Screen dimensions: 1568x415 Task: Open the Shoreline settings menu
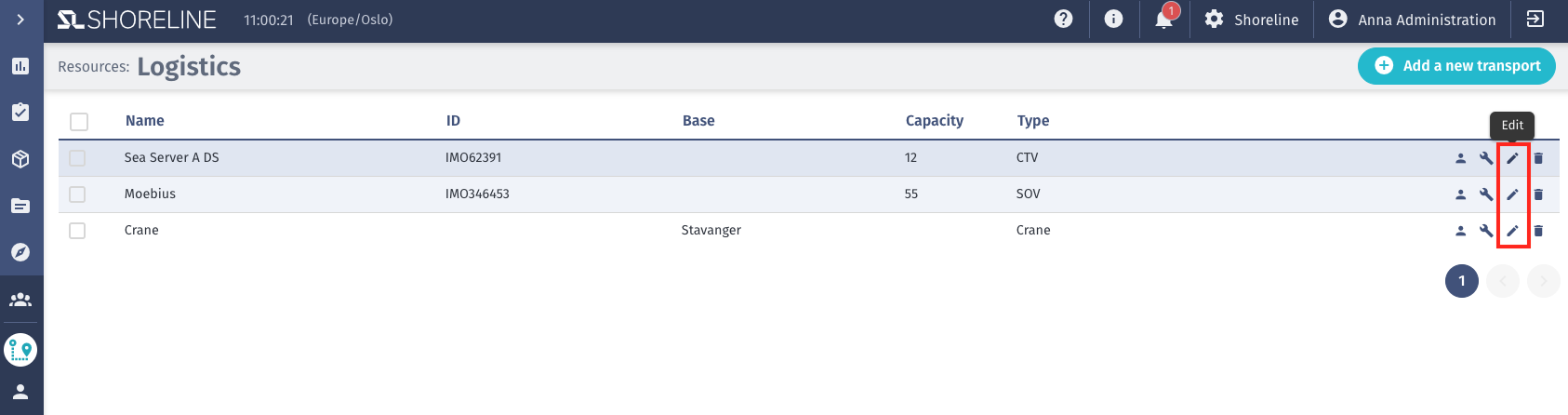tap(1251, 20)
